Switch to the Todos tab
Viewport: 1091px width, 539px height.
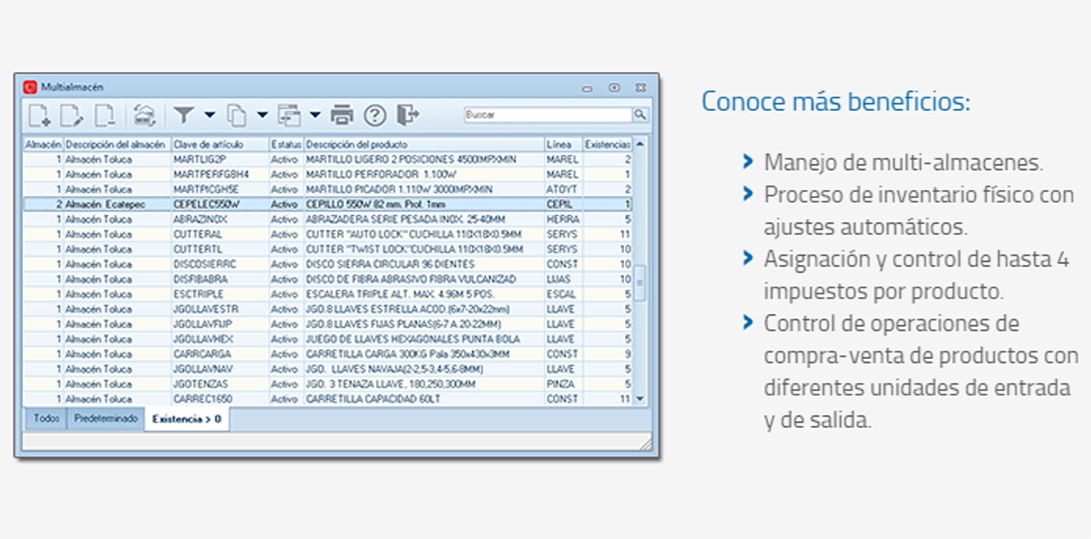[x=45, y=419]
